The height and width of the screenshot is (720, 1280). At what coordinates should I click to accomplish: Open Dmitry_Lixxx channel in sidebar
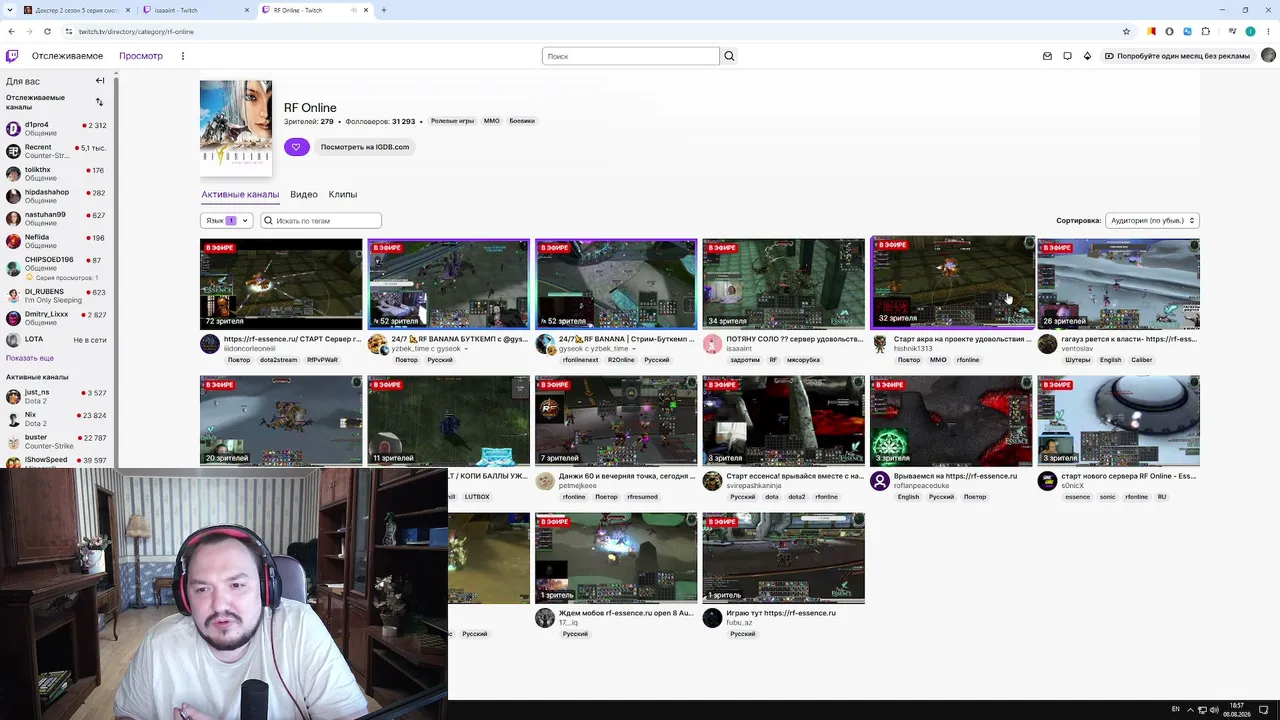coord(56,318)
